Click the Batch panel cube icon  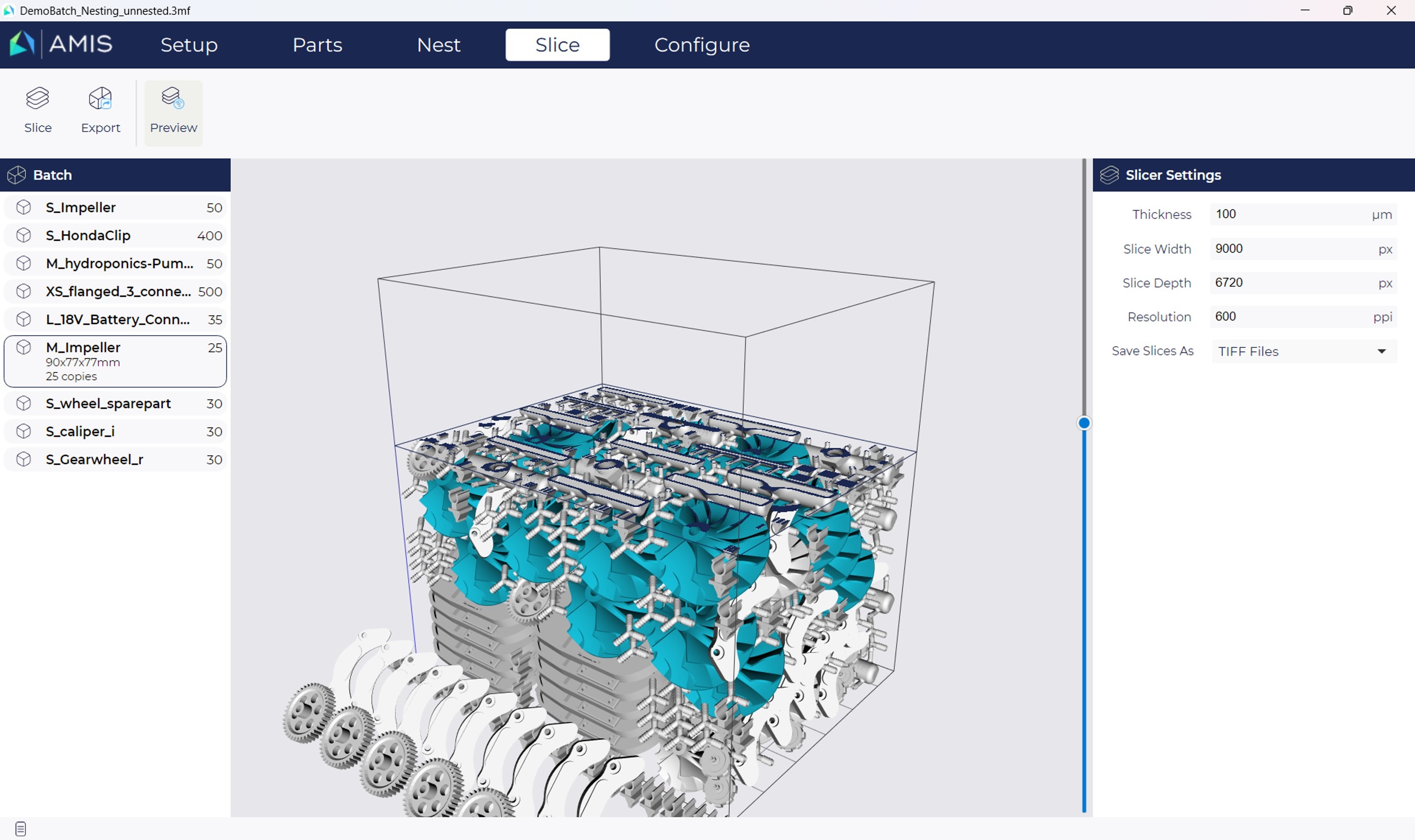(x=17, y=175)
